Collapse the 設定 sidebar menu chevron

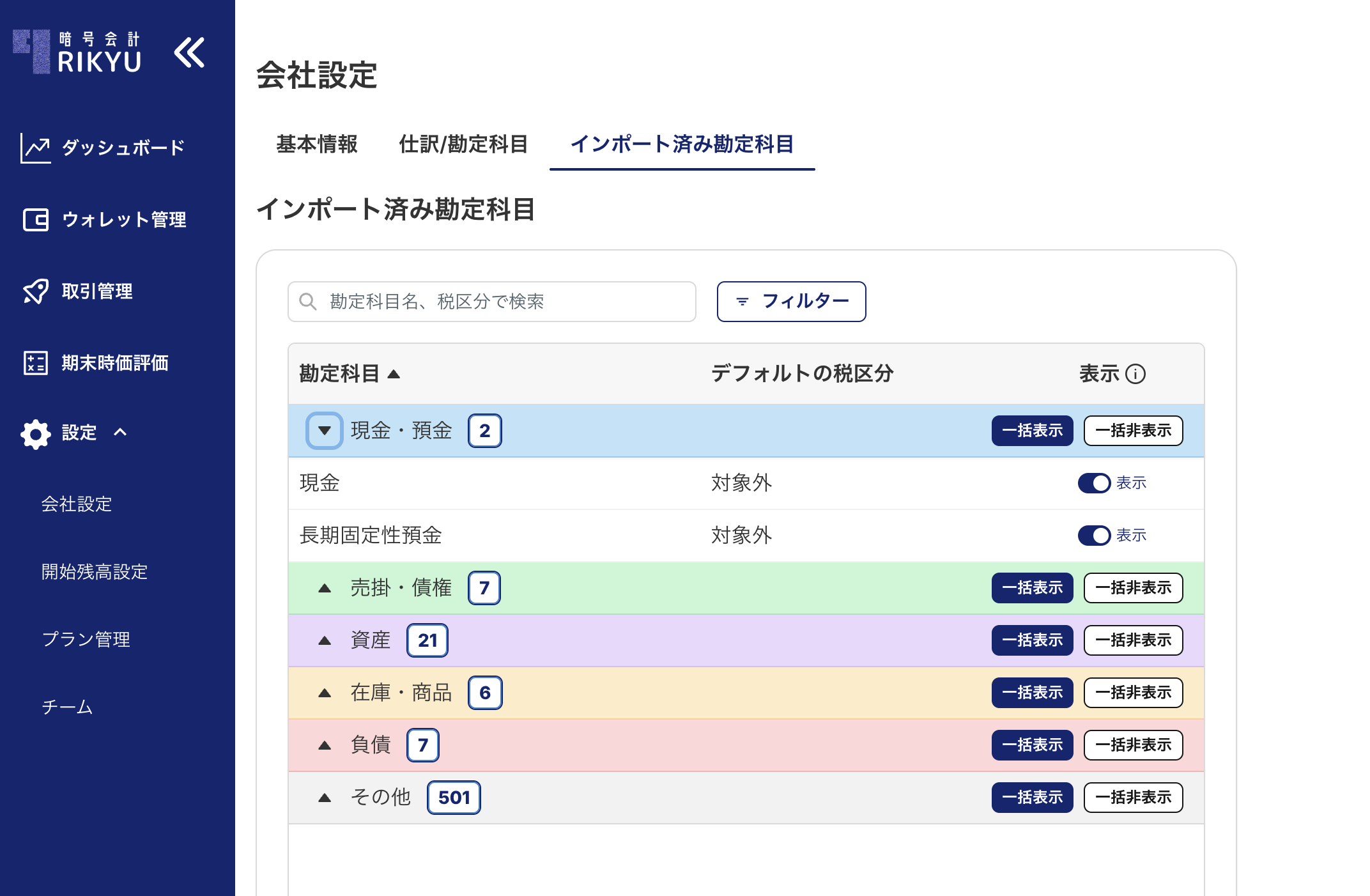pos(120,433)
